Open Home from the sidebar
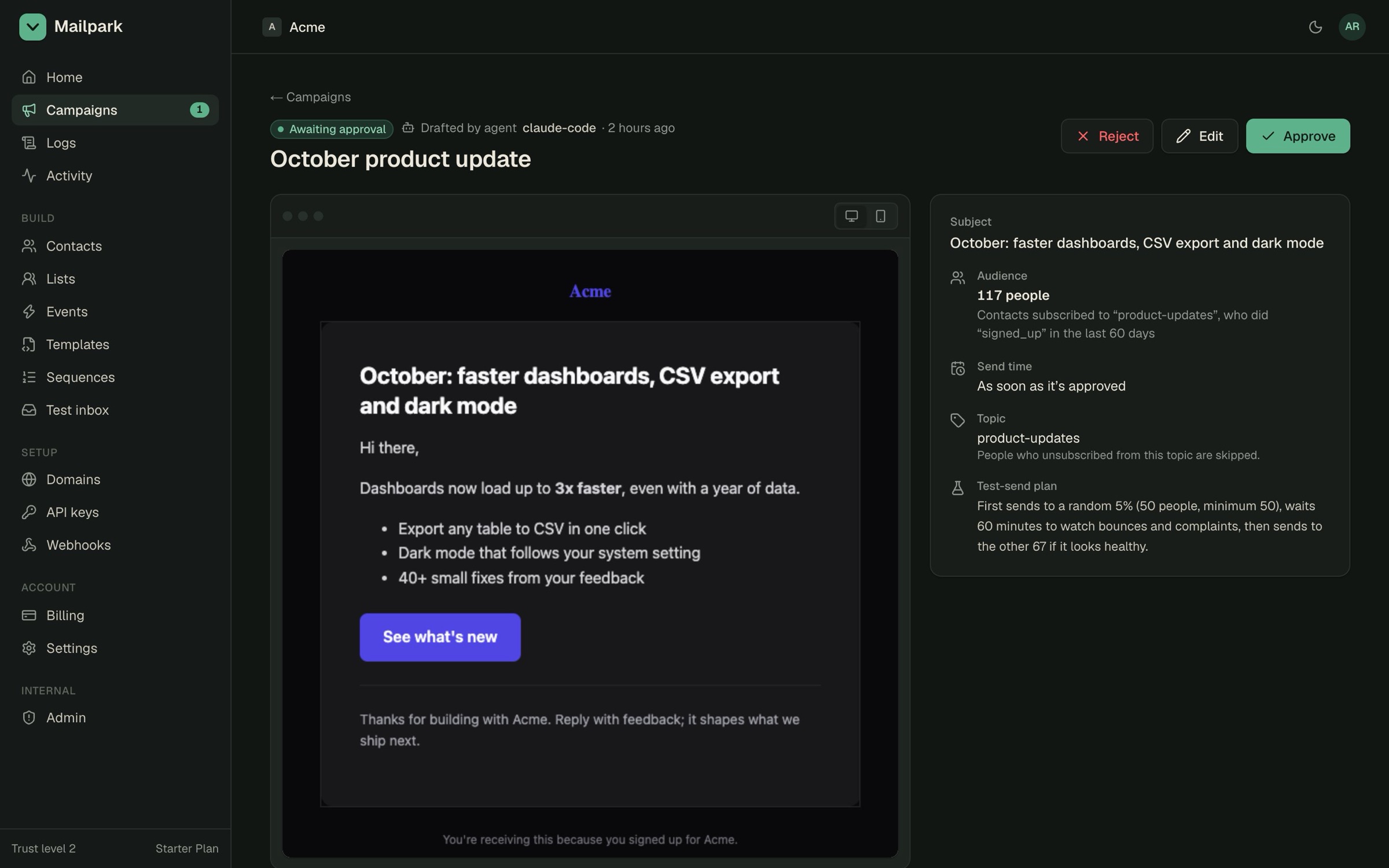Screen dimensions: 1389x868 pos(115,77)
